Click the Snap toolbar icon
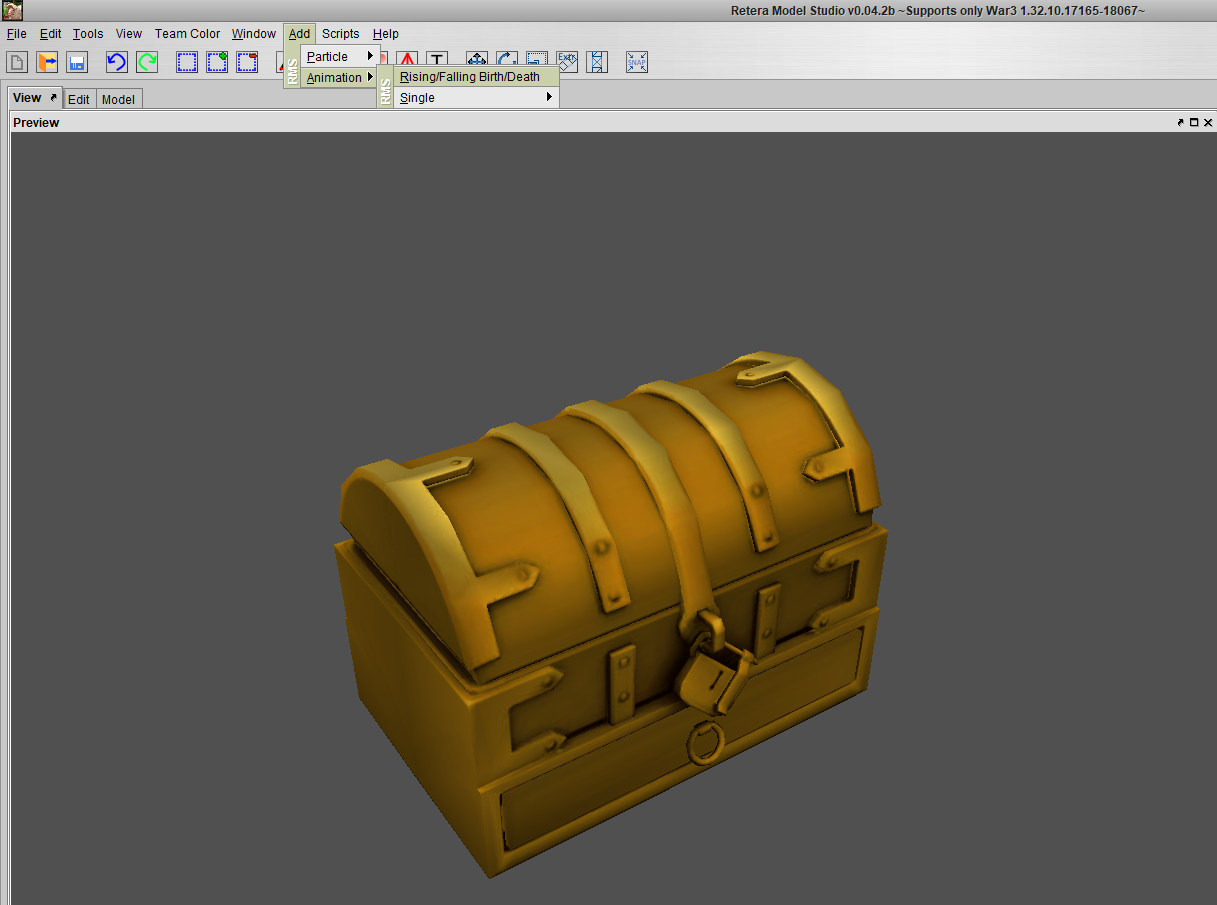Viewport: 1217px width, 905px height. (637, 62)
